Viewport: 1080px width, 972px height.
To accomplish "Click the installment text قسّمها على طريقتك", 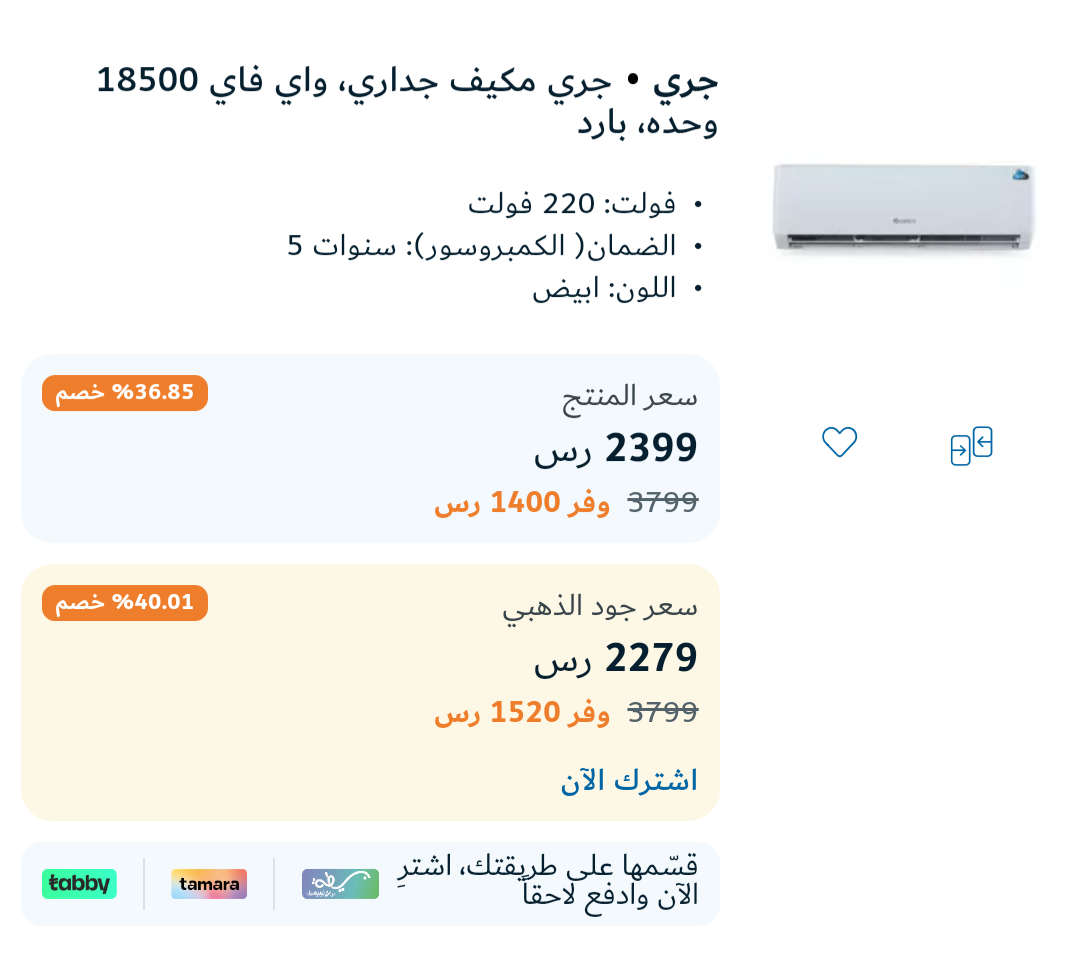I will pos(548,883).
